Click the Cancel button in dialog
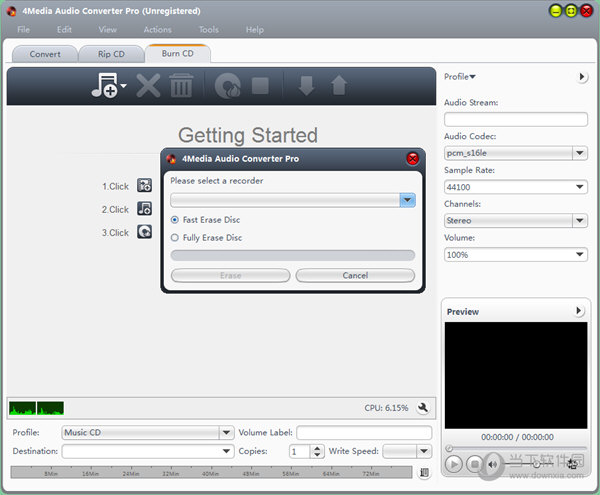This screenshot has width=600, height=495. pos(355,275)
